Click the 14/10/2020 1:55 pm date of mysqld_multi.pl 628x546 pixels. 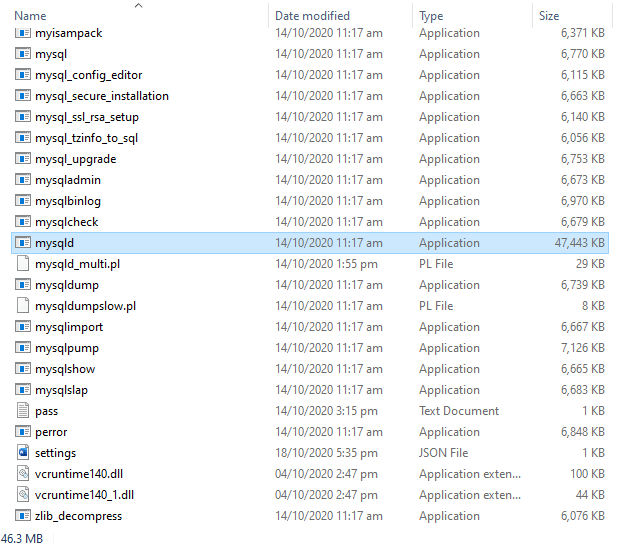[326, 263]
